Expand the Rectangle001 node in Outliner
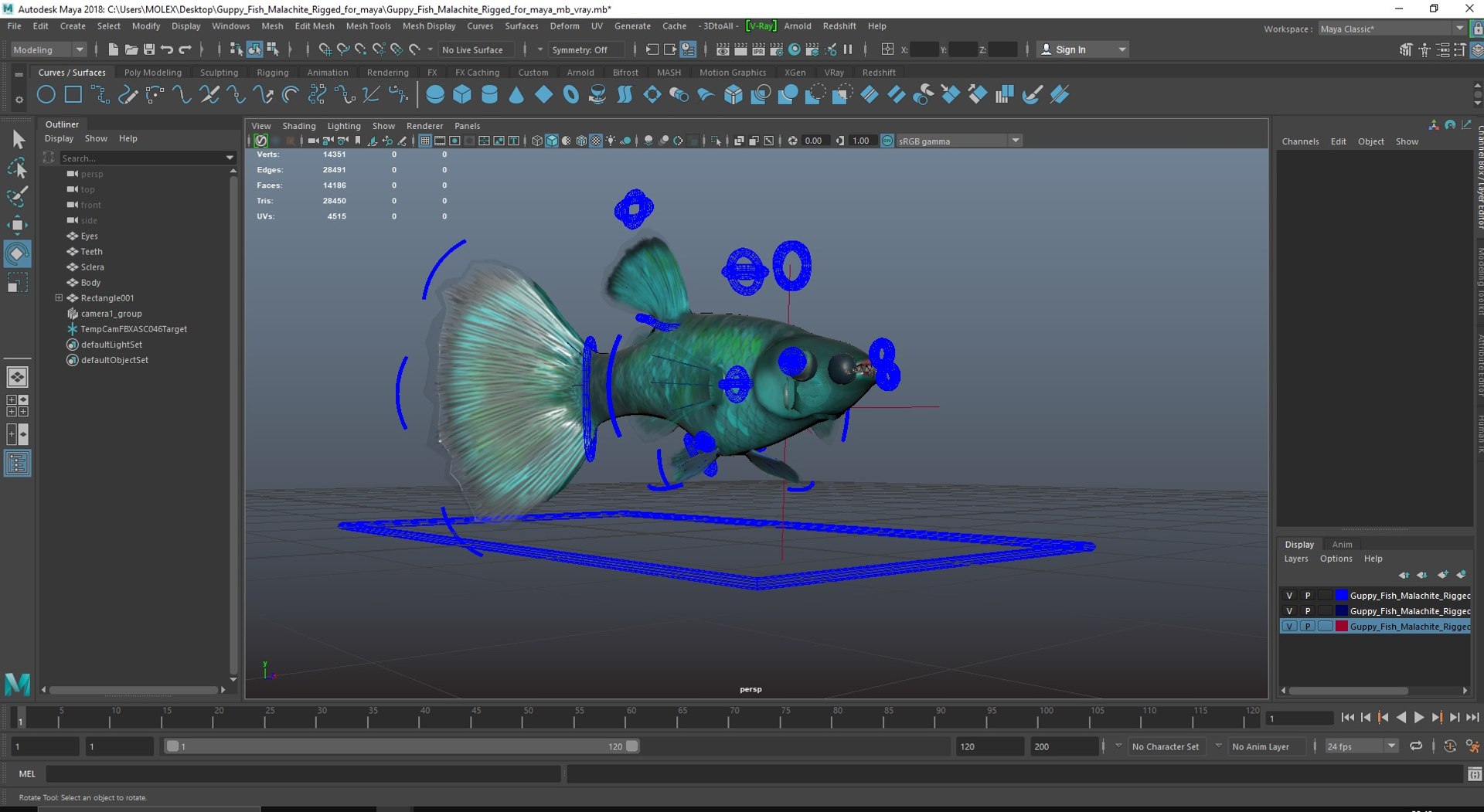Viewport: 1484px width, 812px height. 59,297
